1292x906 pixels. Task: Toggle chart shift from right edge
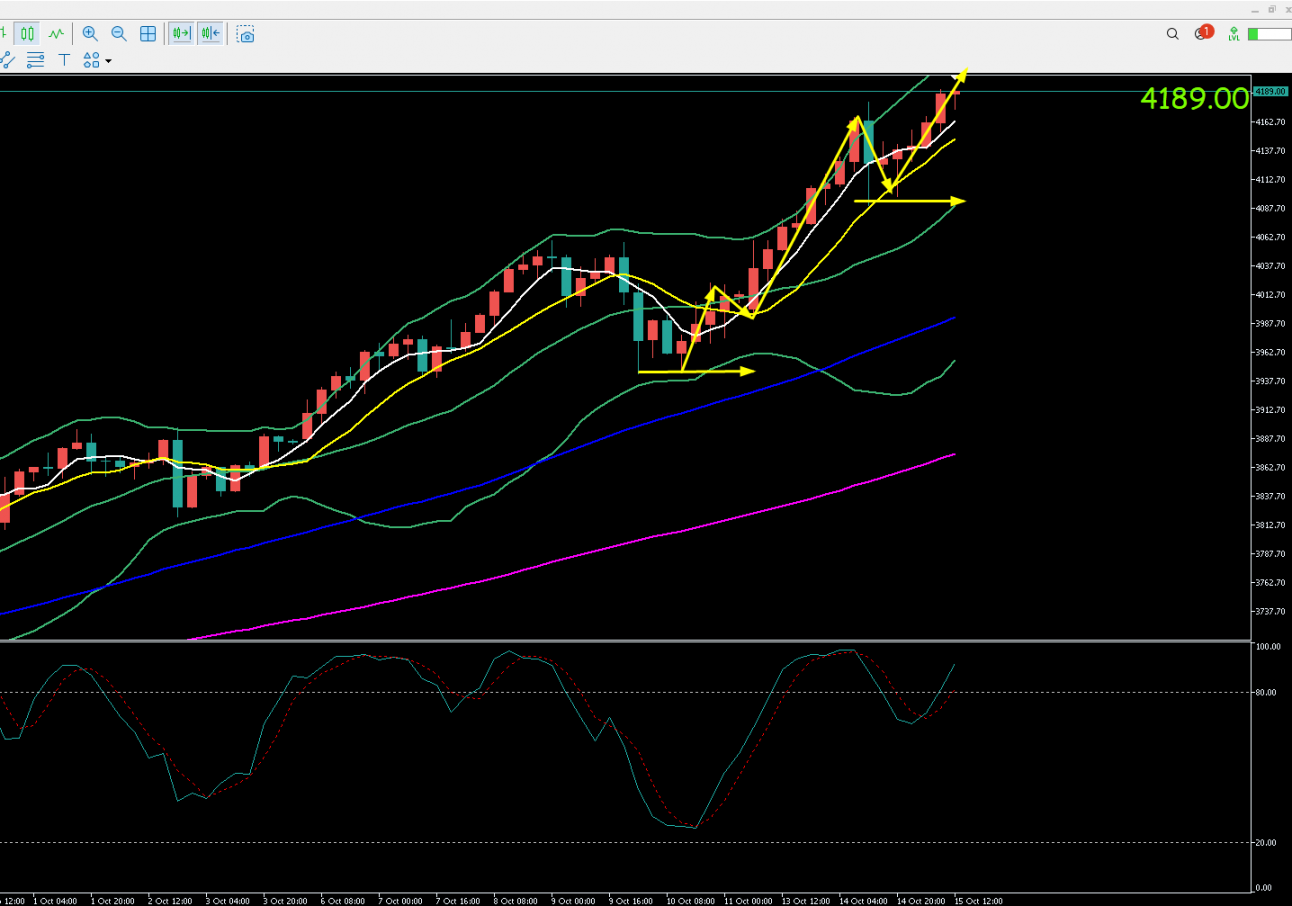(x=210, y=33)
